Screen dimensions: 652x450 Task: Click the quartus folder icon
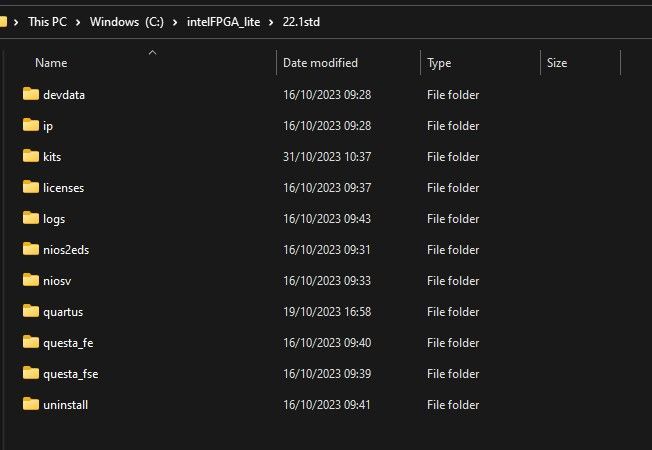click(30, 312)
